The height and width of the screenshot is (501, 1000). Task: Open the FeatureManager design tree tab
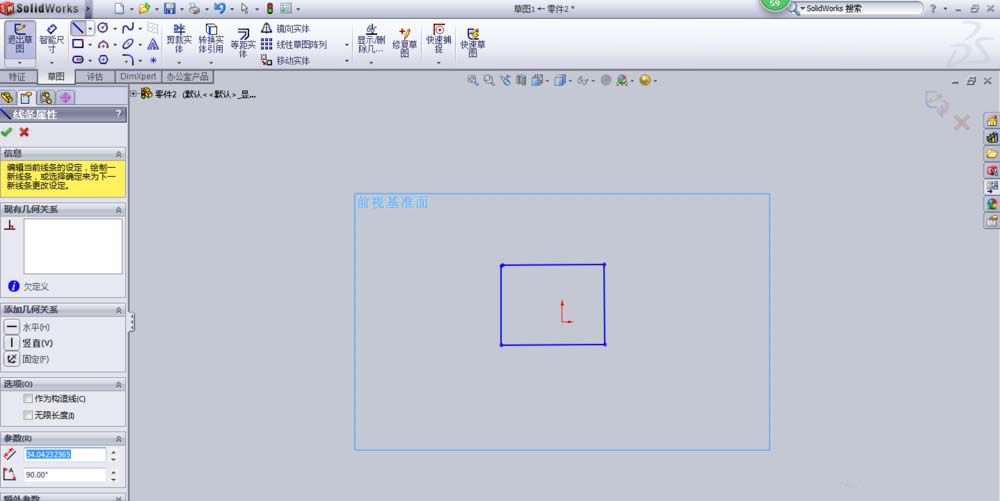pyautogui.click(x=8, y=98)
